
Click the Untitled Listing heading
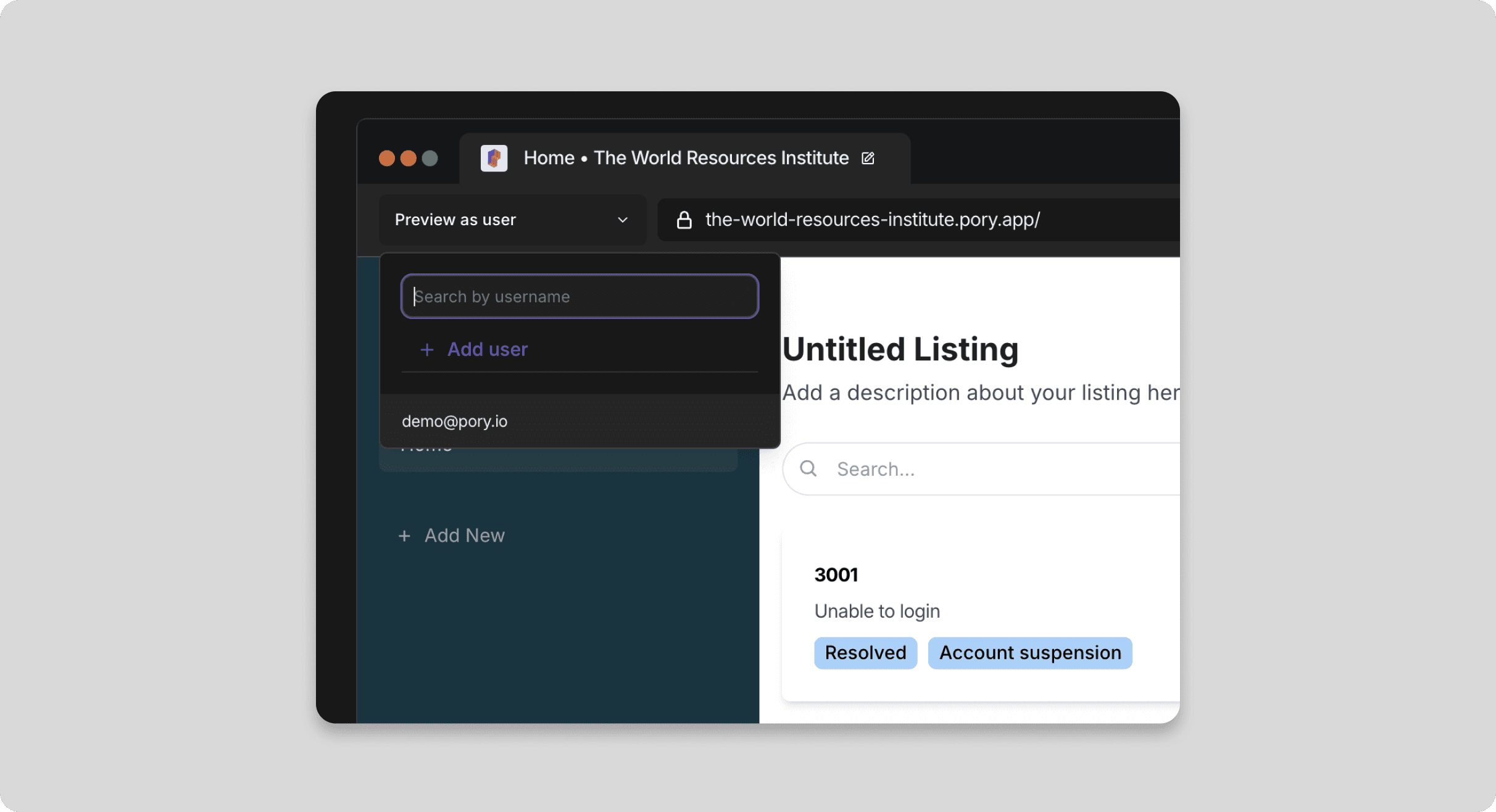pos(900,349)
